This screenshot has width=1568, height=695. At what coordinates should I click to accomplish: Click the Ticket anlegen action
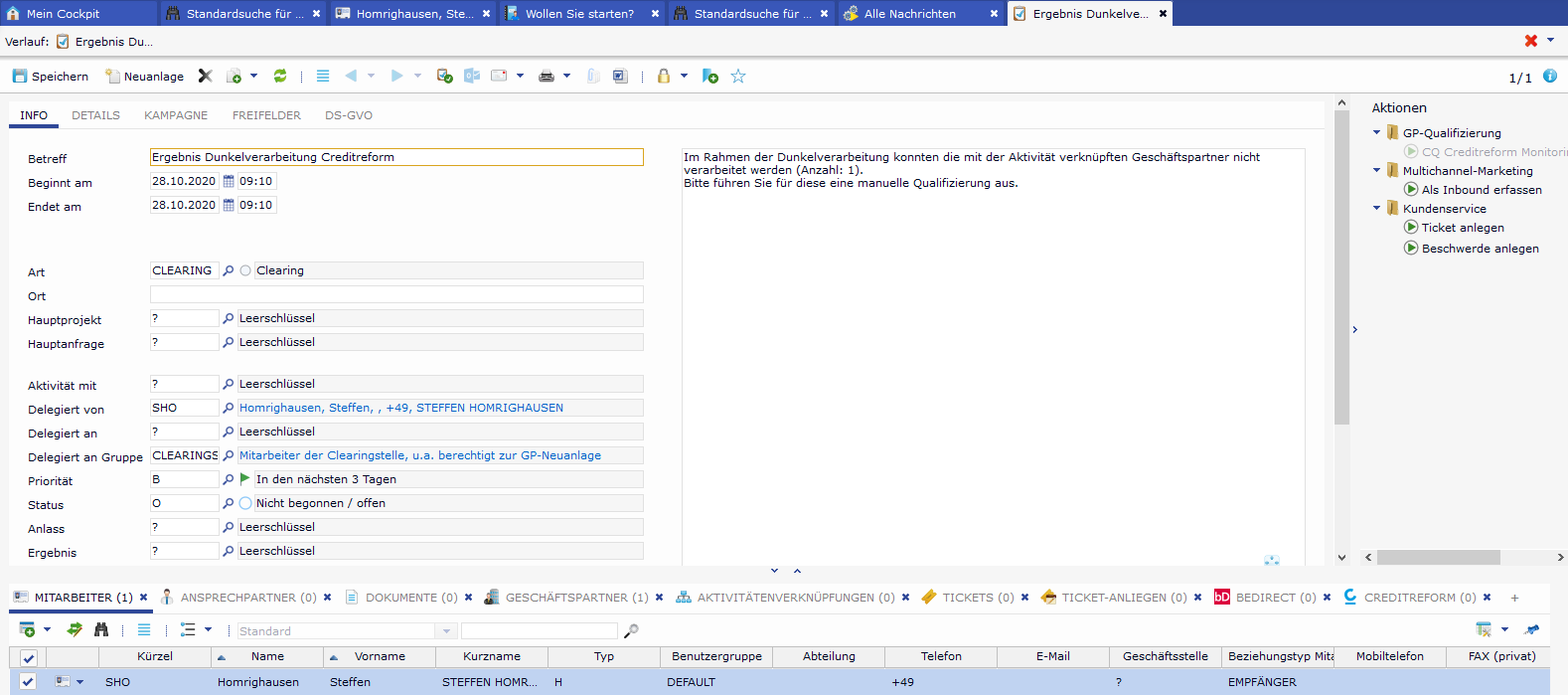pos(1462,228)
